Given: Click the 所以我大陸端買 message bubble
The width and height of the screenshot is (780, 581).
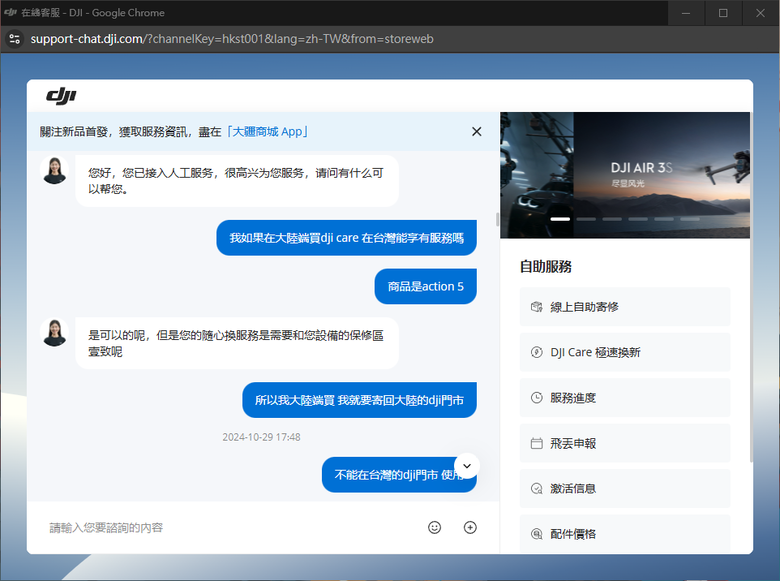Looking at the screenshot, I should 359,400.
